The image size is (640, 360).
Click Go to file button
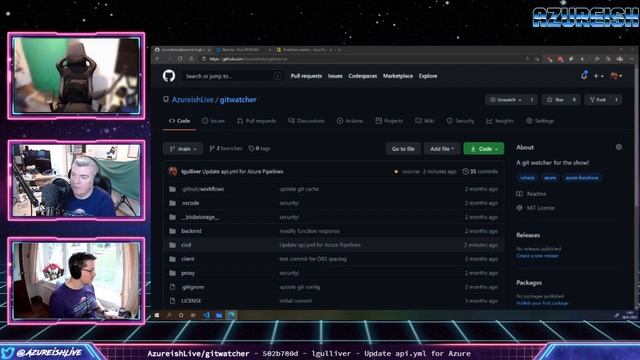[x=403, y=149]
